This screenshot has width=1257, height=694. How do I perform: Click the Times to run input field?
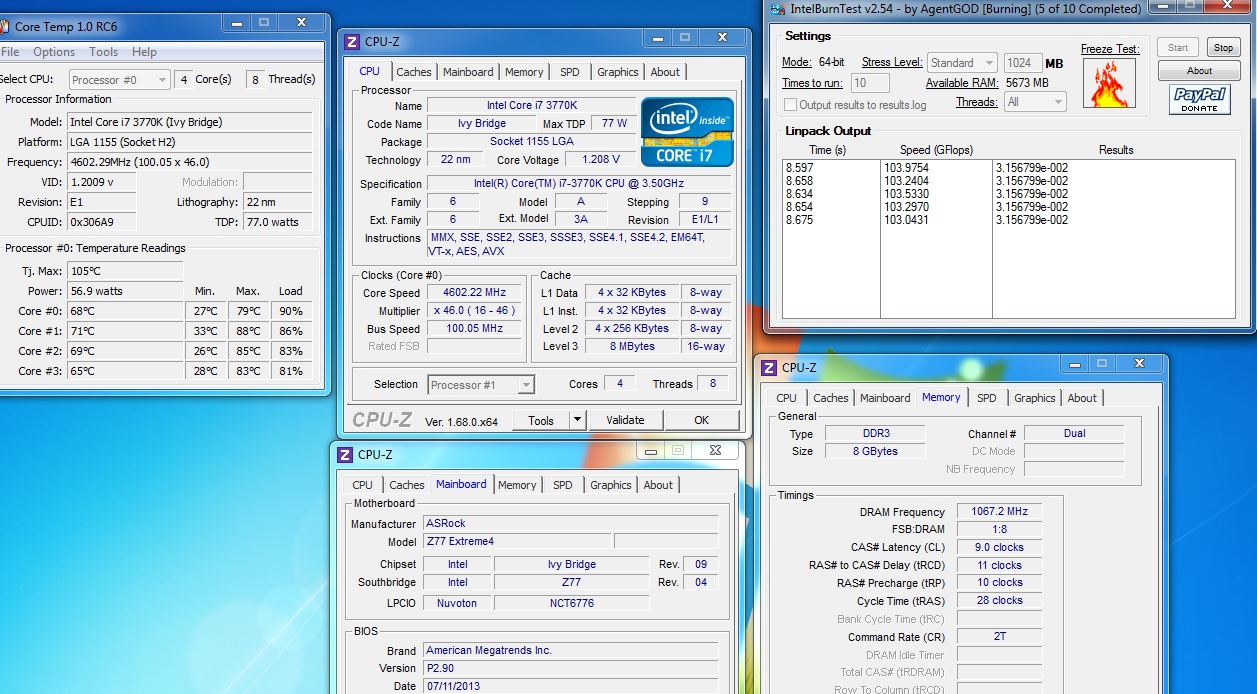871,83
